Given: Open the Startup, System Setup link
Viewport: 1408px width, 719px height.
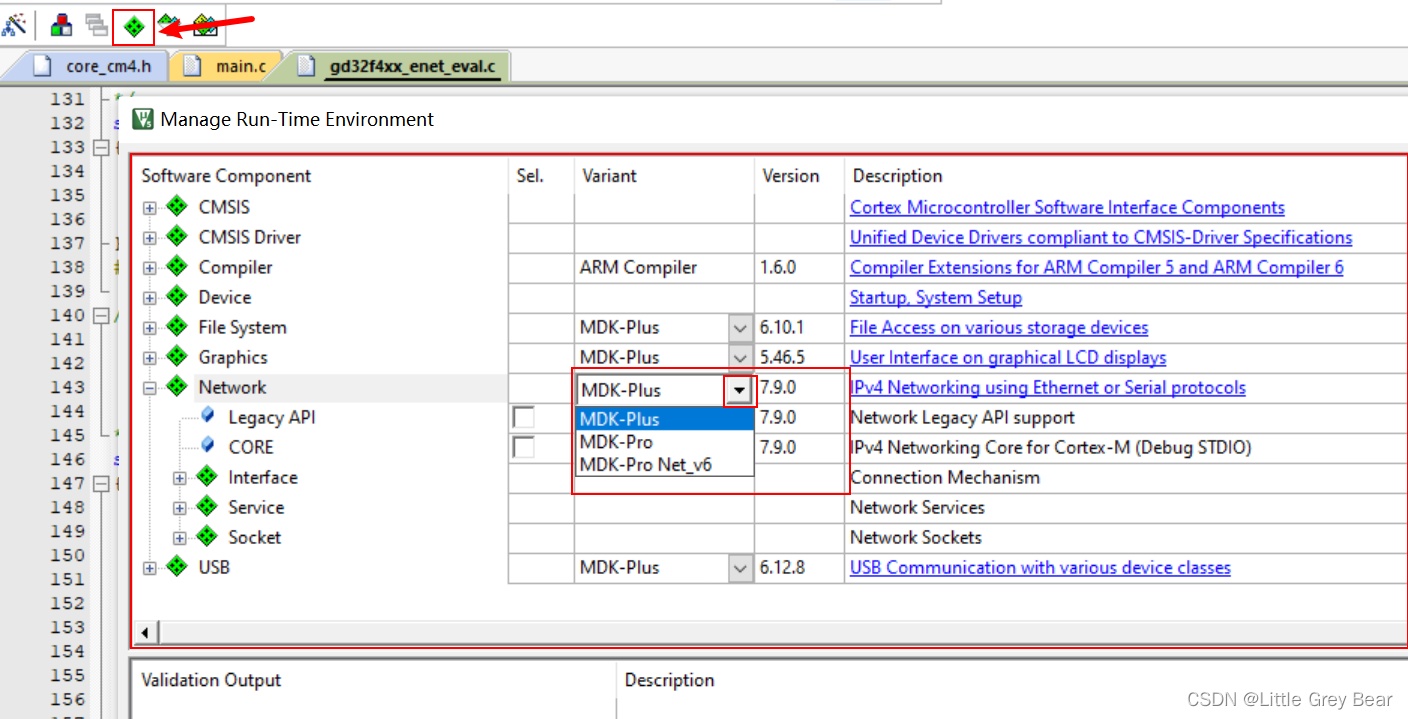Looking at the screenshot, I should point(936,297).
